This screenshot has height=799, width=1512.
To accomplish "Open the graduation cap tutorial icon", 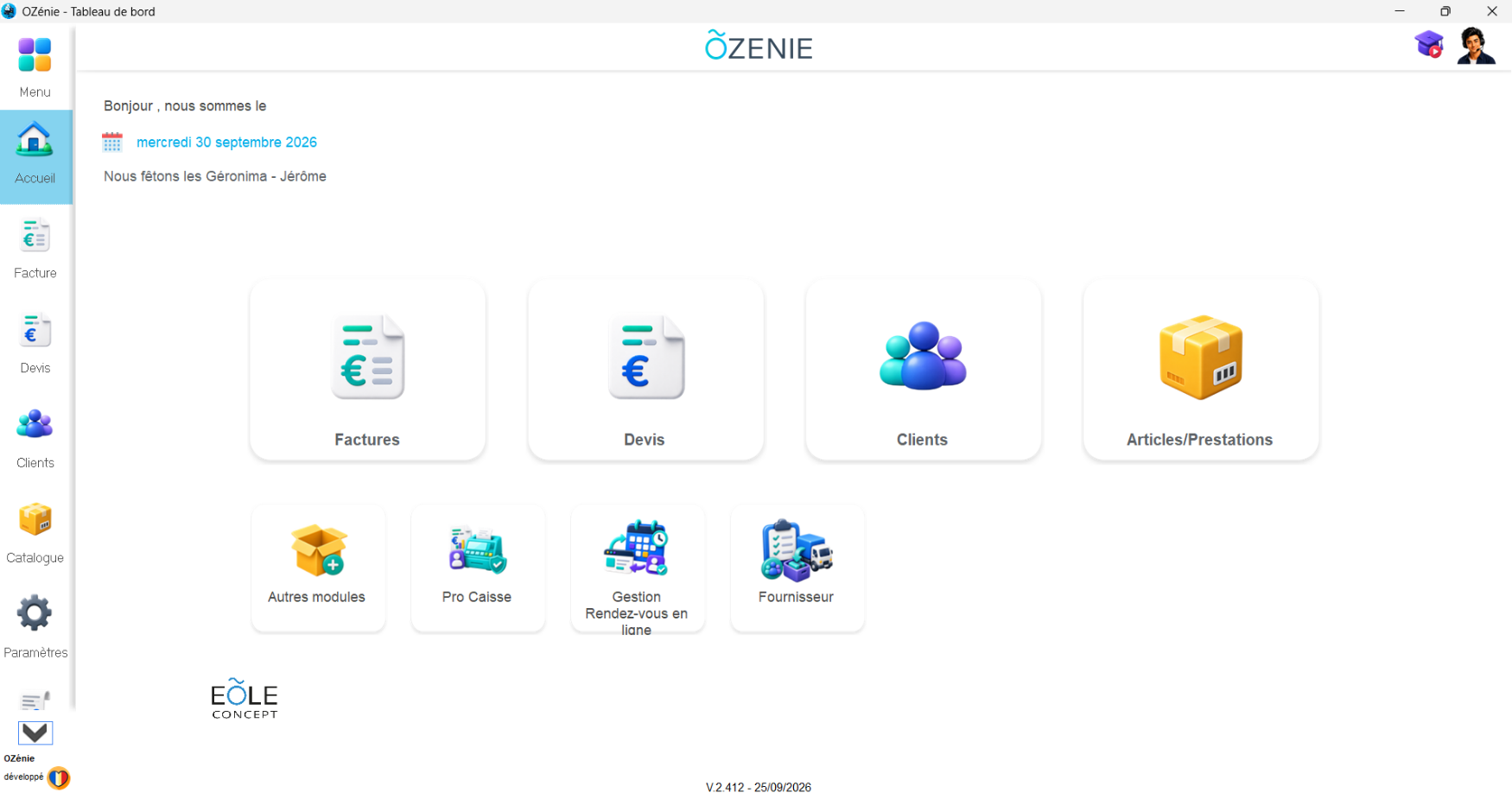I will pos(1429,44).
